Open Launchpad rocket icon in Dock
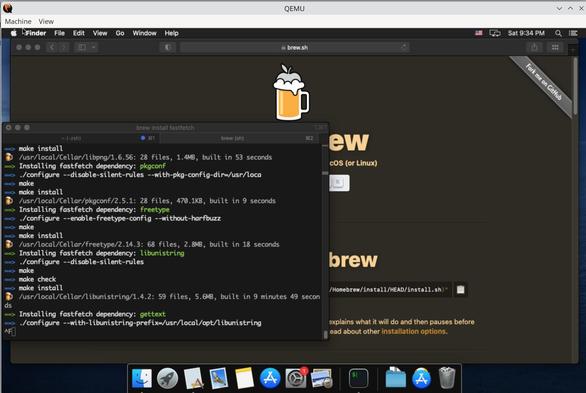Screen dimensions: 586x393 [167, 378]
